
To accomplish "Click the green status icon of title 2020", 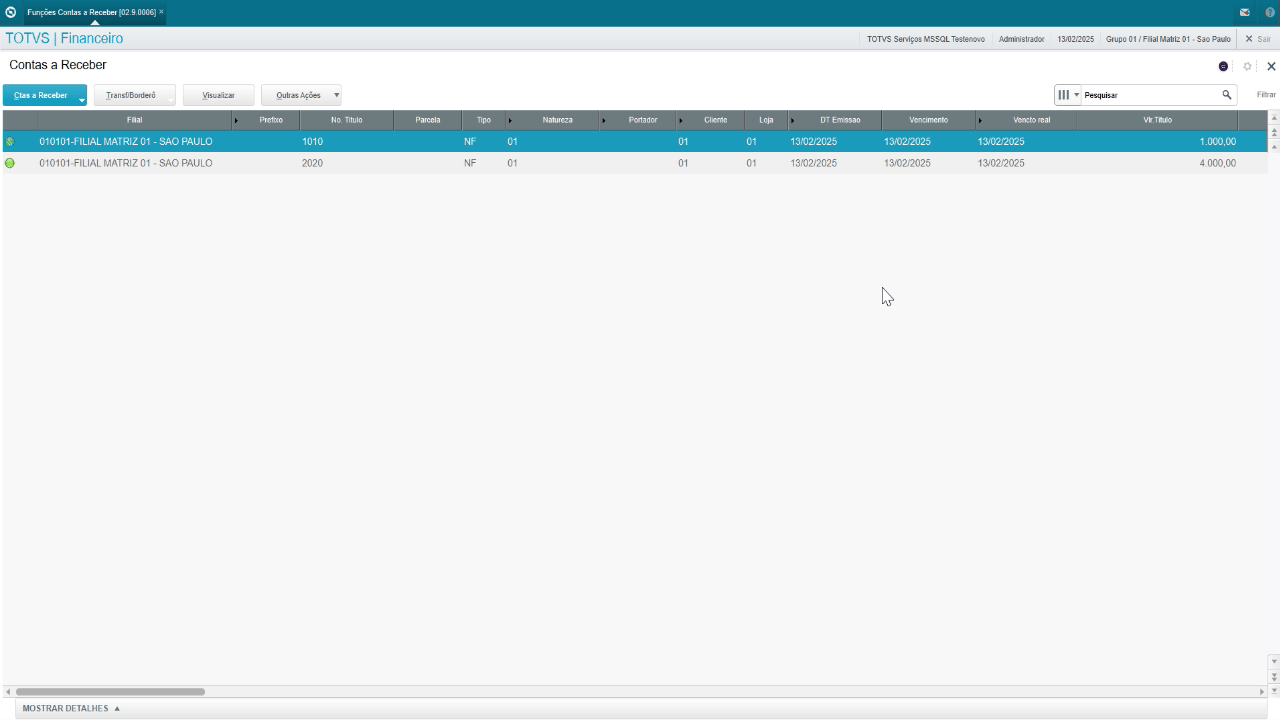I will [x=10, y=163].
